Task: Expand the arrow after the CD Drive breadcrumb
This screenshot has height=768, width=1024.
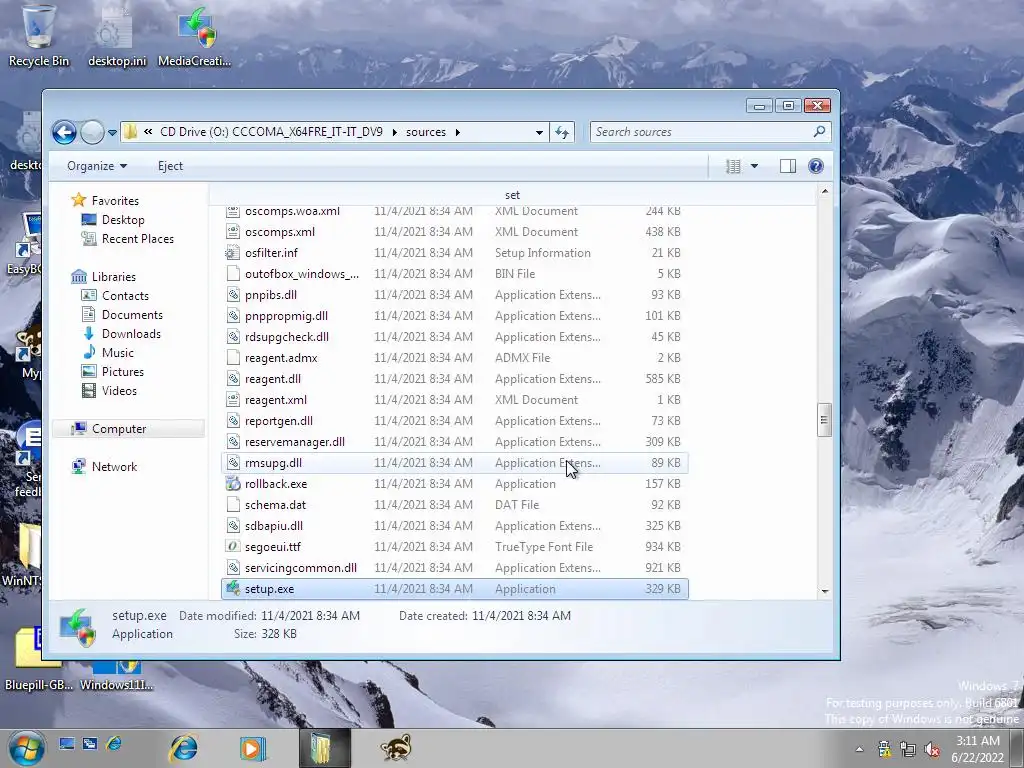Action: tap(394, 132)
